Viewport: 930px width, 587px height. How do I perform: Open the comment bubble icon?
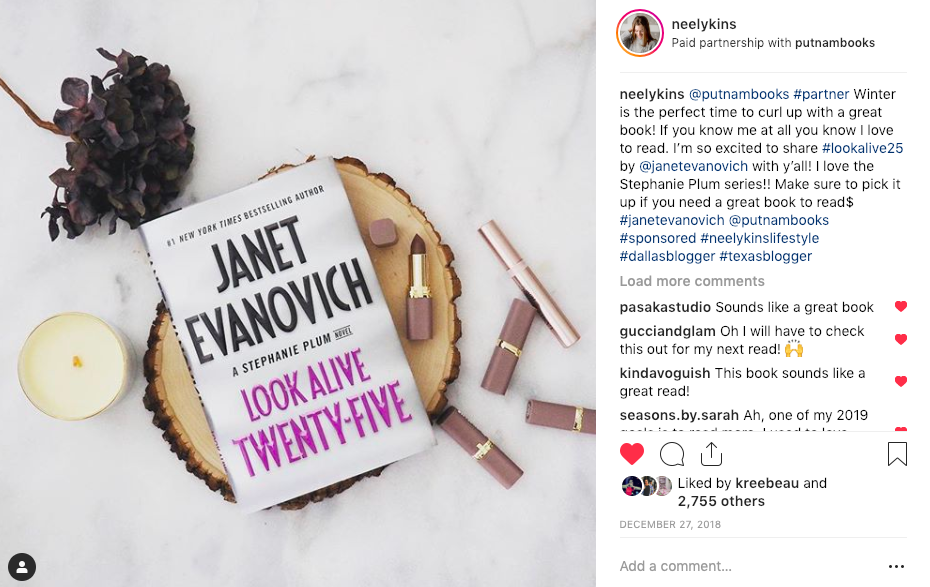click(672, 454)
